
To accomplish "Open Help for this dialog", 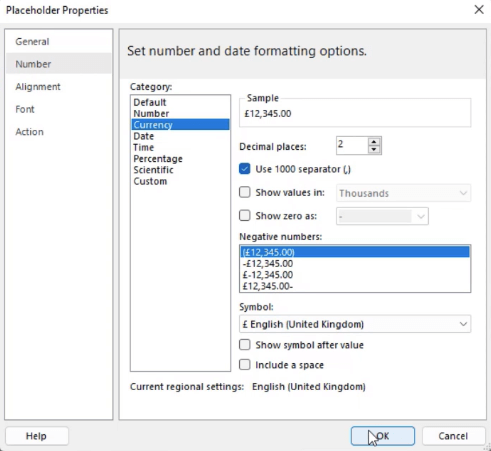I will tap(37, 436).
